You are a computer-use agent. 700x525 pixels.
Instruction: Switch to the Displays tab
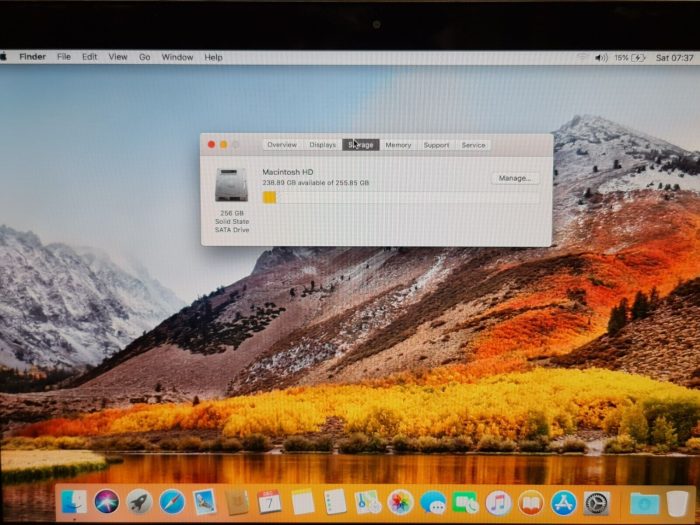322,145
